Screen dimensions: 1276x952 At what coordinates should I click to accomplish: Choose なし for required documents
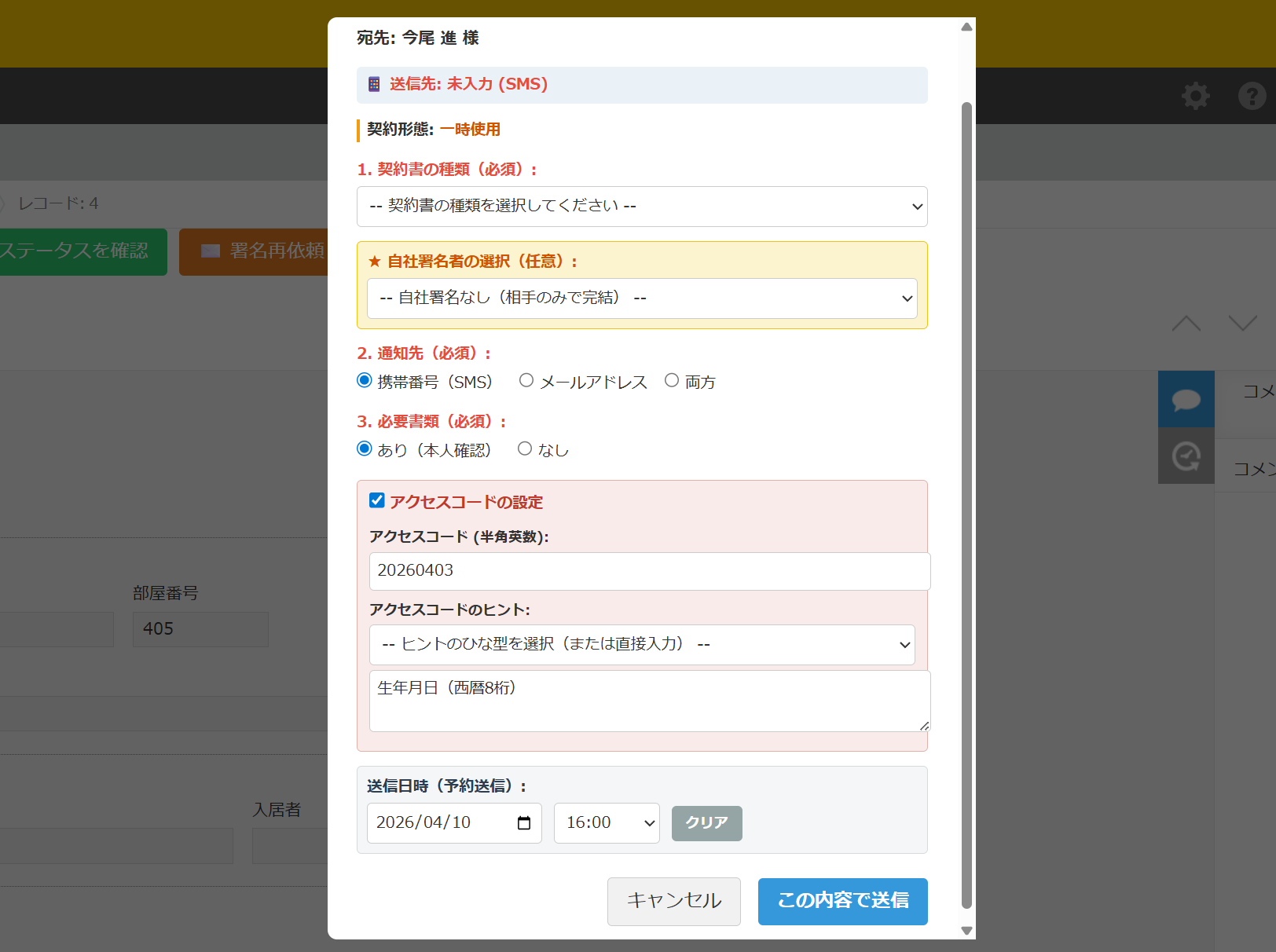(525, 449)
